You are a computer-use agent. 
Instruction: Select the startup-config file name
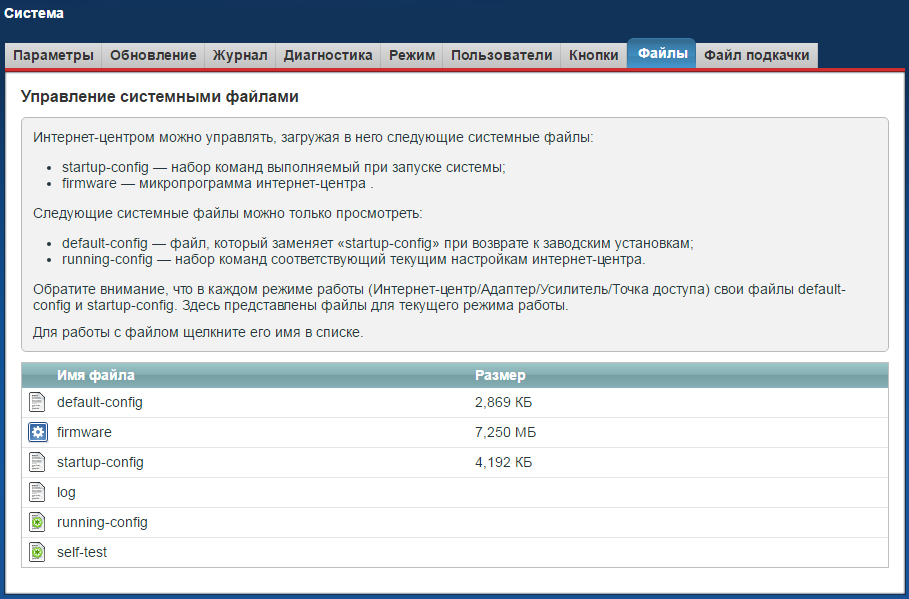click(100, 462)
